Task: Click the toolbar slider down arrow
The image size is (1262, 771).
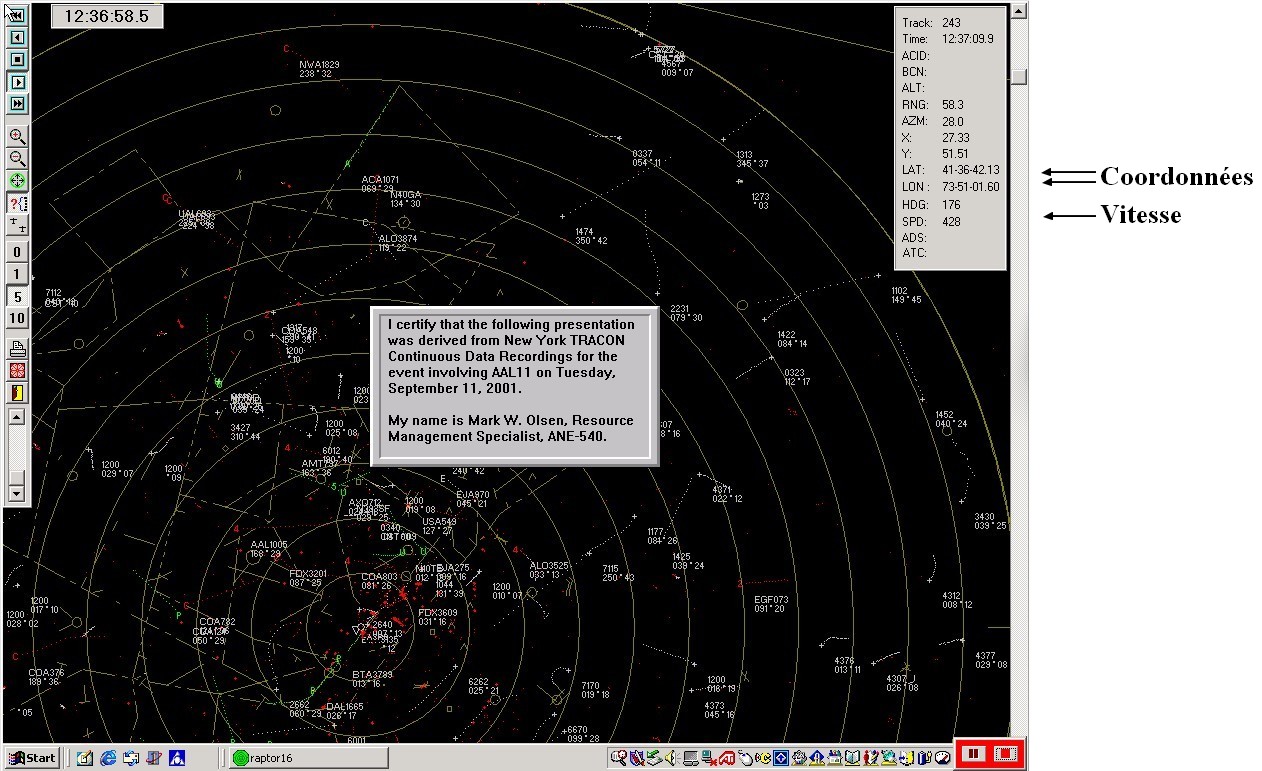Action: pyautogui.click(x=16, y=493)
